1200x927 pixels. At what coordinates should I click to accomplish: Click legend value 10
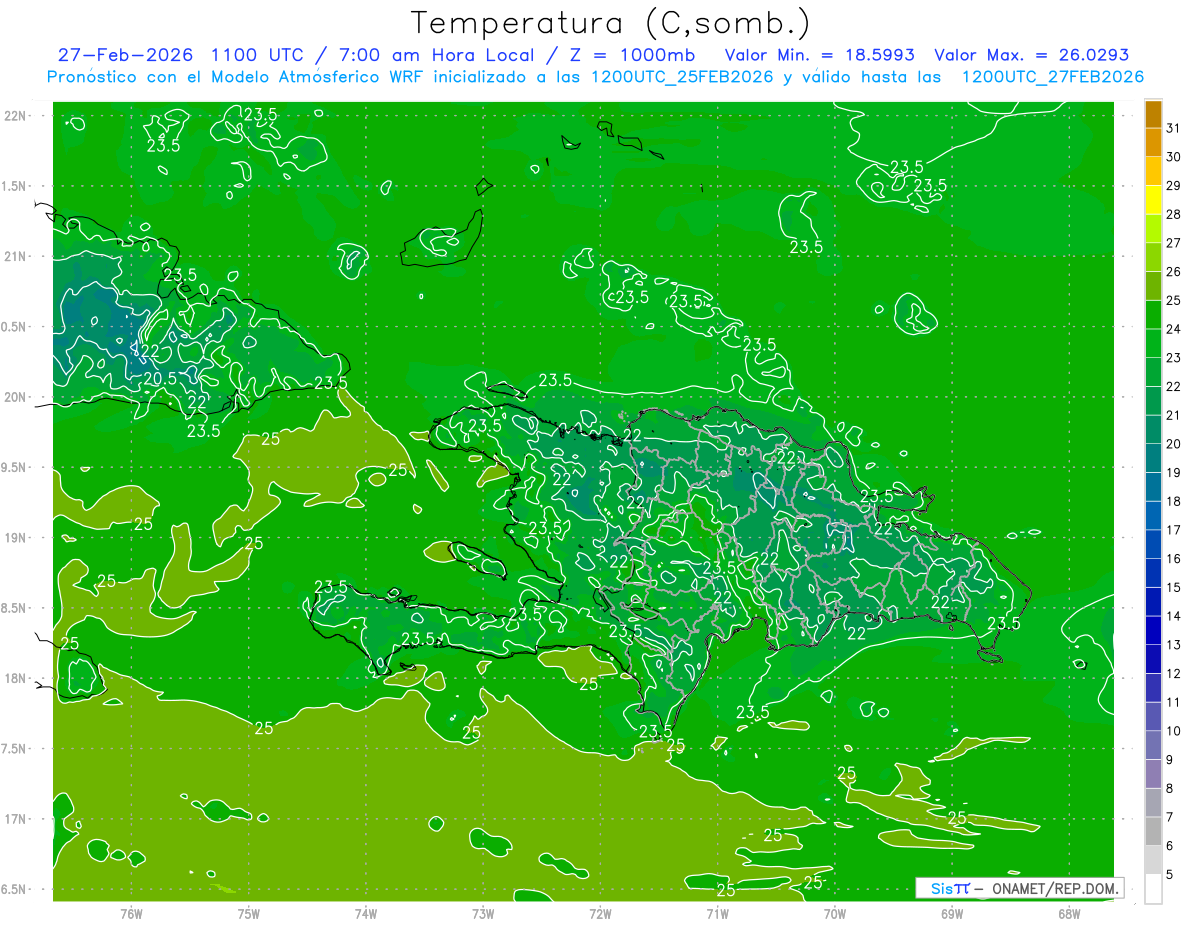pyautogui.click(x=1173, y=731)
